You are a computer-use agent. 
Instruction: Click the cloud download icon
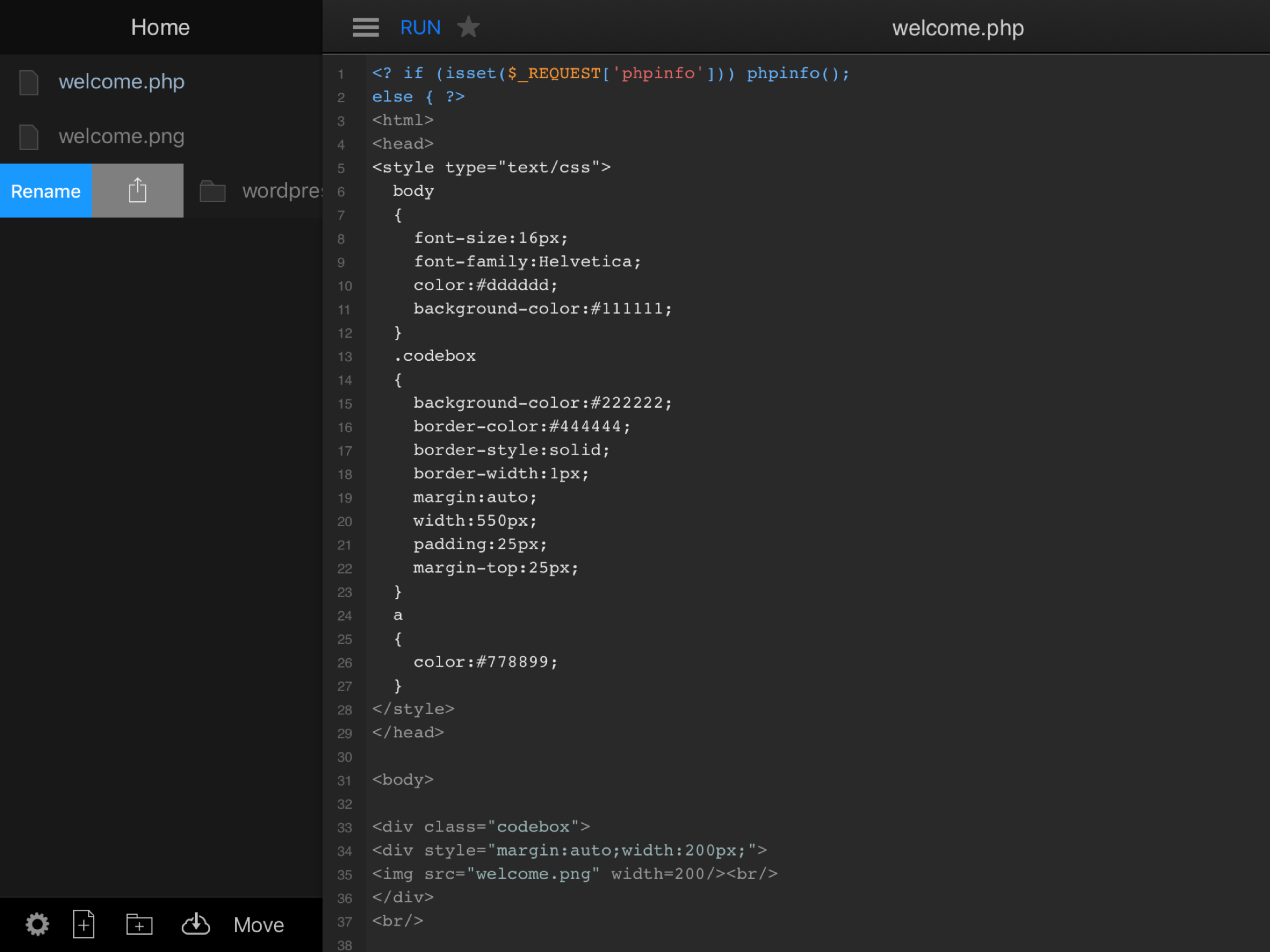tap(195, 924)
